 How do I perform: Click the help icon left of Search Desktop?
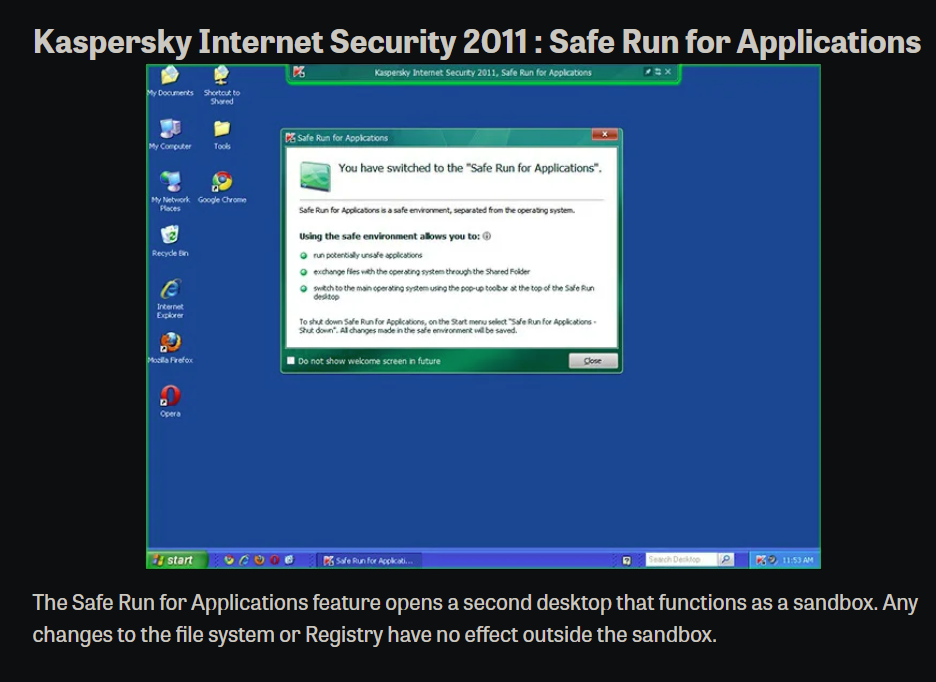coord(627,560)
